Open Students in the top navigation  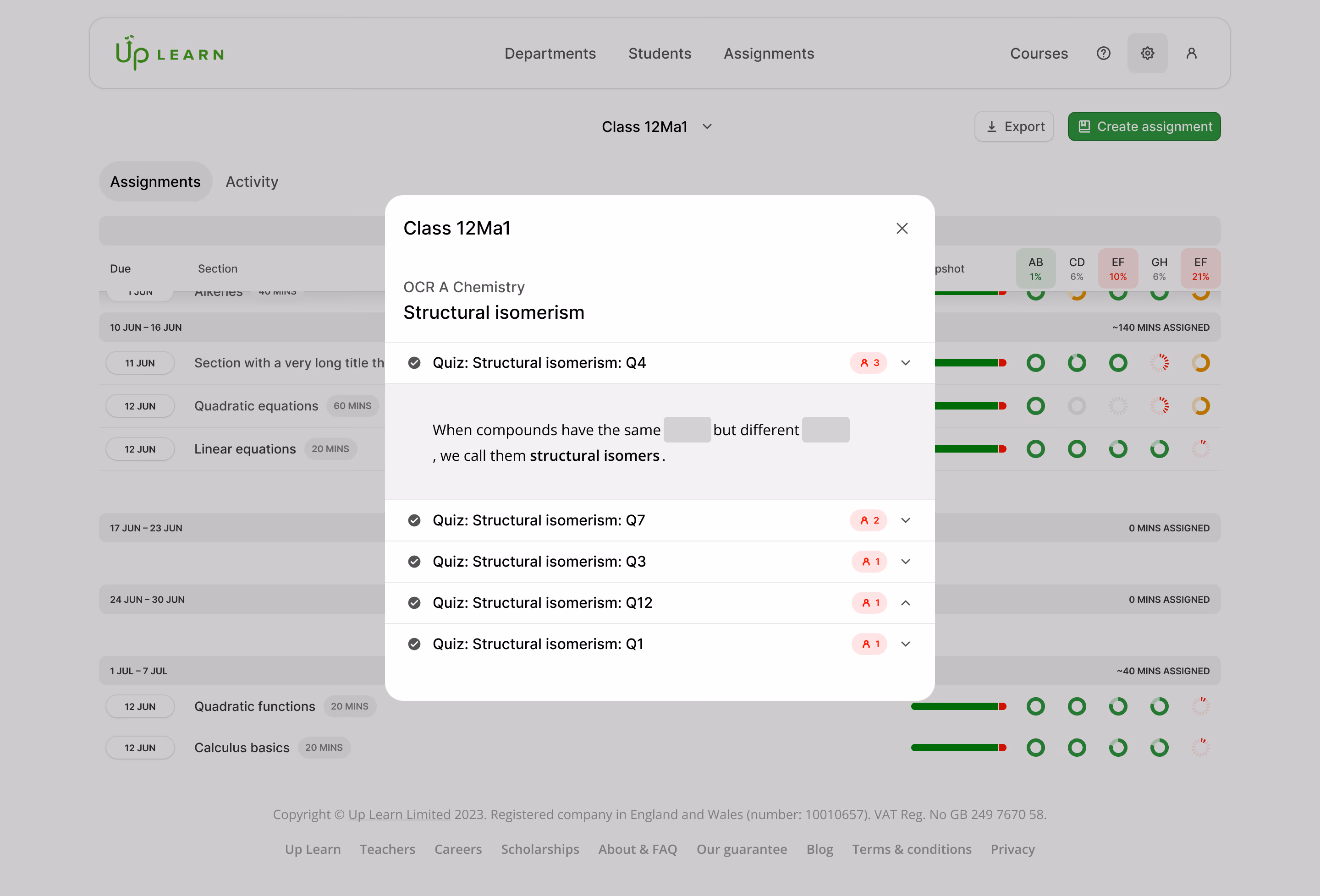pyautogui.click(x=660, y=54)
